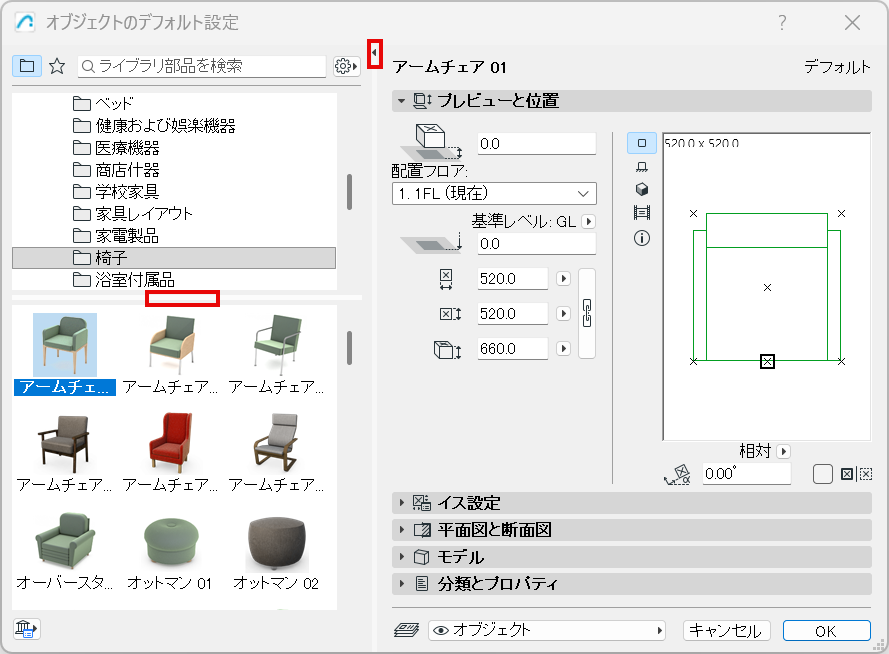Switch to folder view icon

(27, 66)
